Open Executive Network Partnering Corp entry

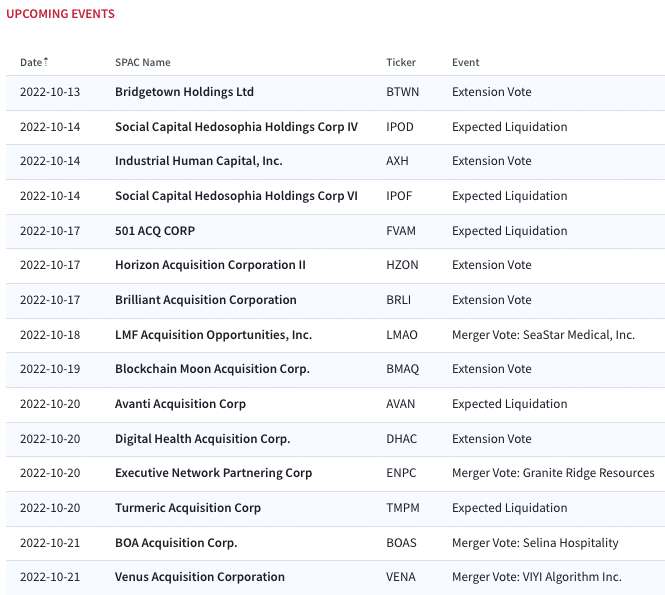coord(213,473)
